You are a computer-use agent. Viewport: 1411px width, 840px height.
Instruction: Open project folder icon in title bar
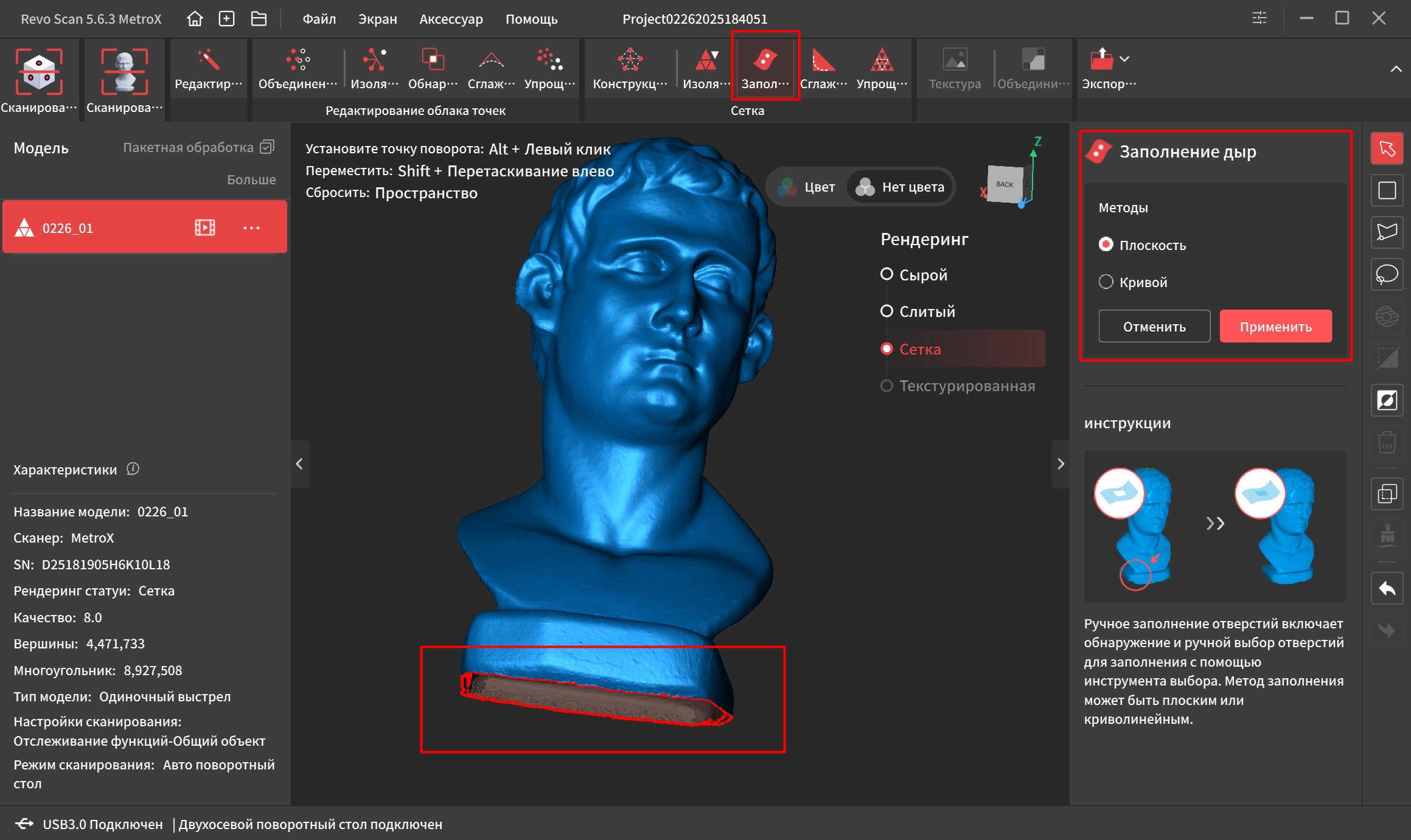coord(259,19)
